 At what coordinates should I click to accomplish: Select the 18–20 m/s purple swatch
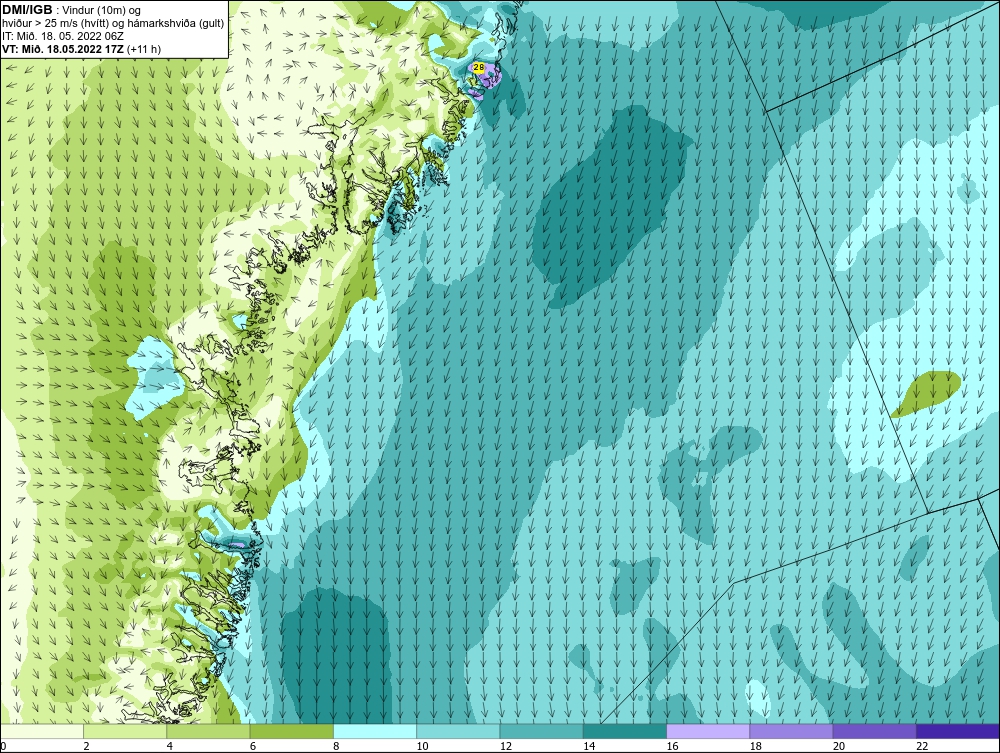791,731
